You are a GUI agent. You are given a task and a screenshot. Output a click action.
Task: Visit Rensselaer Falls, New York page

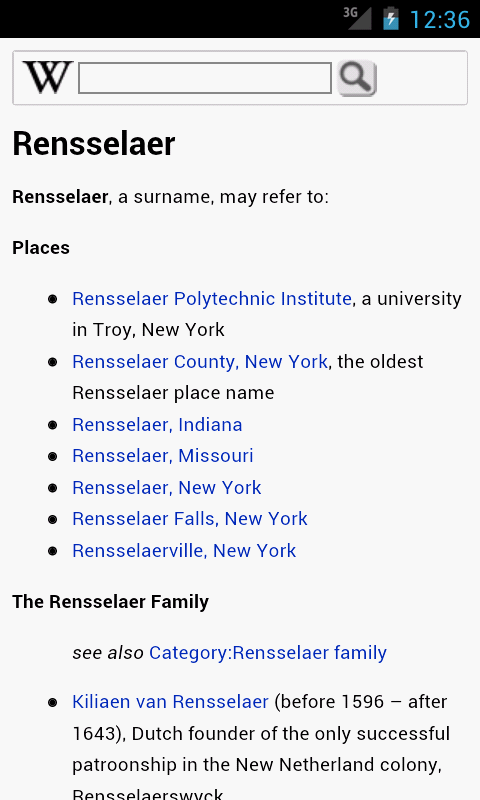[x=190, y=519]
